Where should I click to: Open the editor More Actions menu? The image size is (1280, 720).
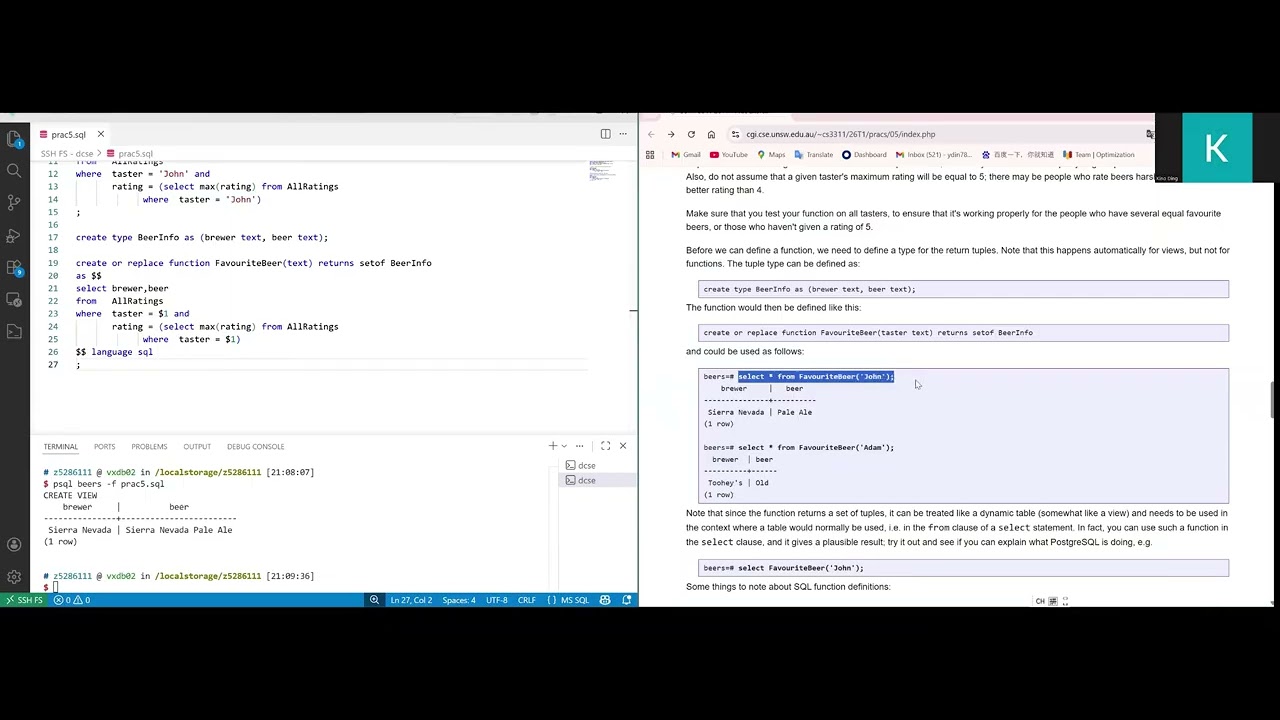click(x=623, y=134)
